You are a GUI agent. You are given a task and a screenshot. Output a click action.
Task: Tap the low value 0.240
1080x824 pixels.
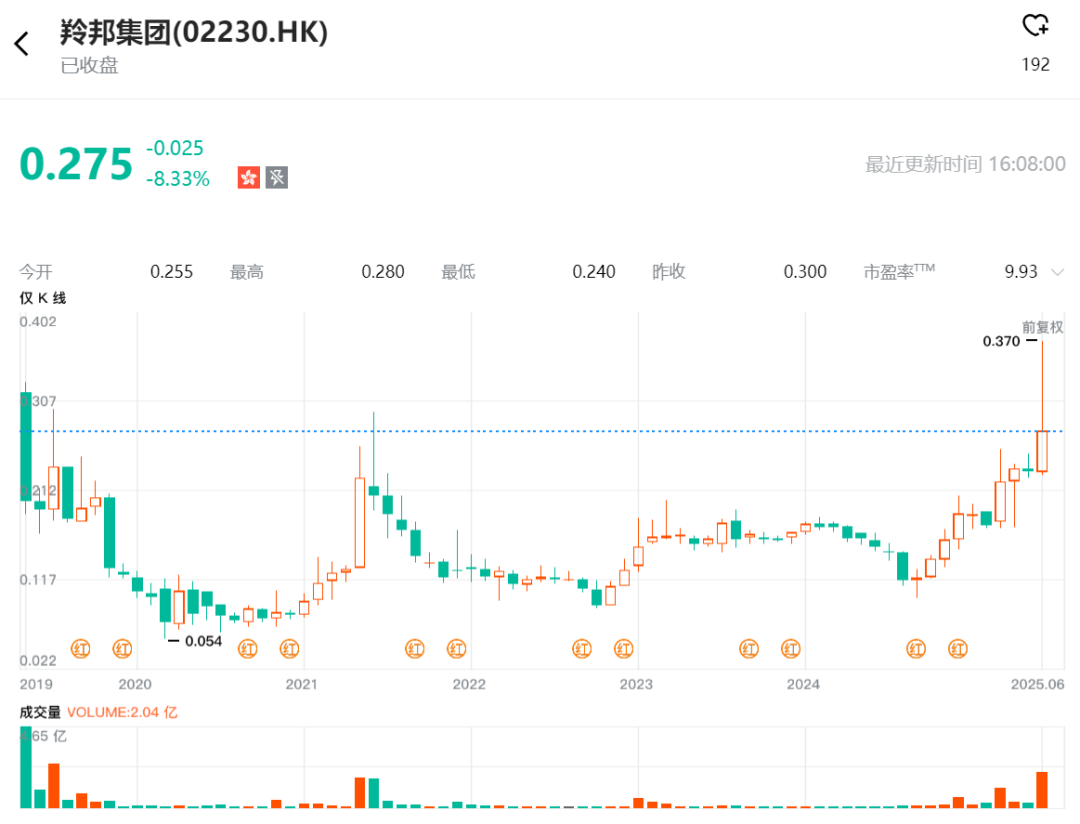pos(594,272)
